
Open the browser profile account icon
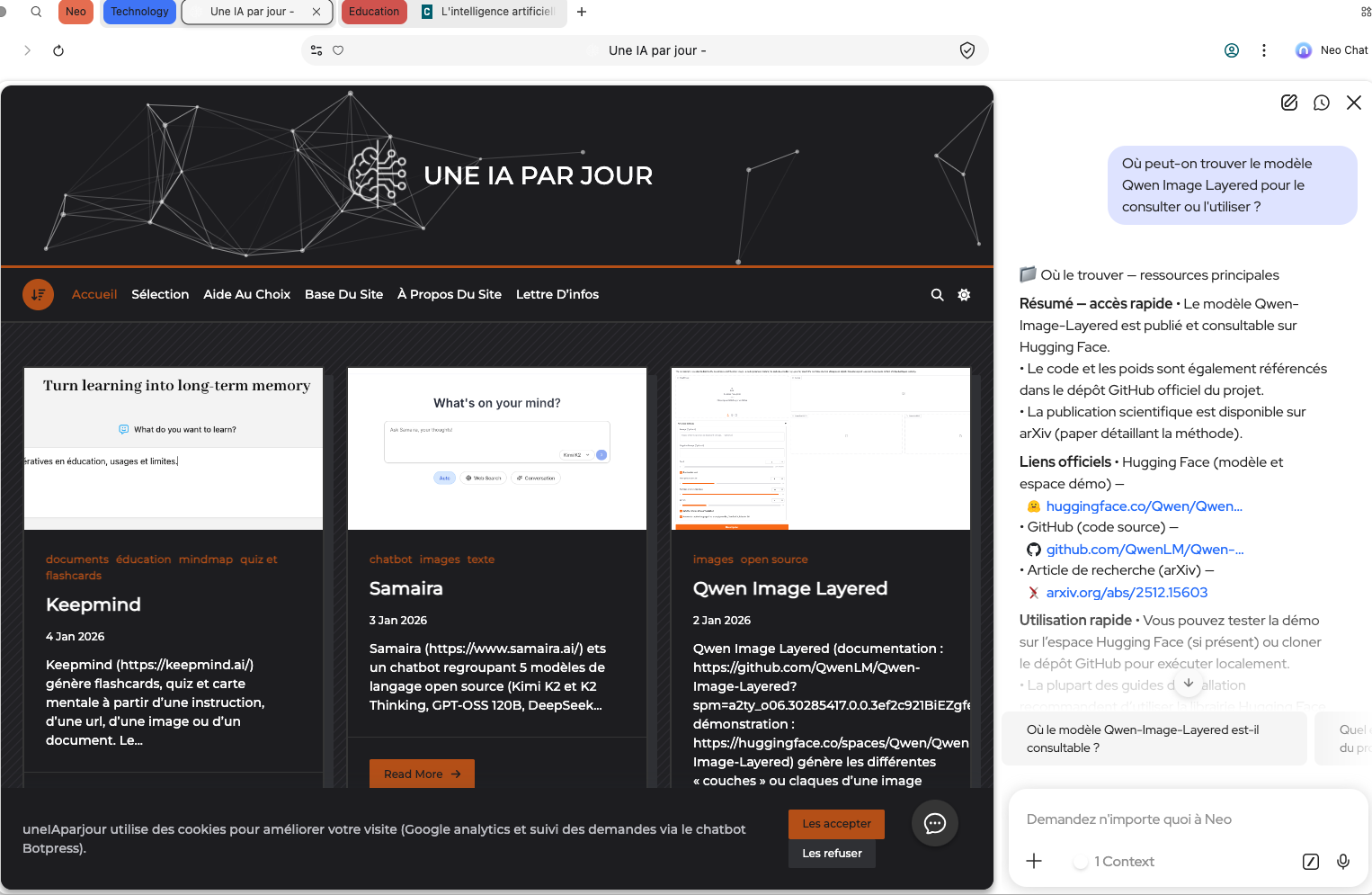(1231, 50)
